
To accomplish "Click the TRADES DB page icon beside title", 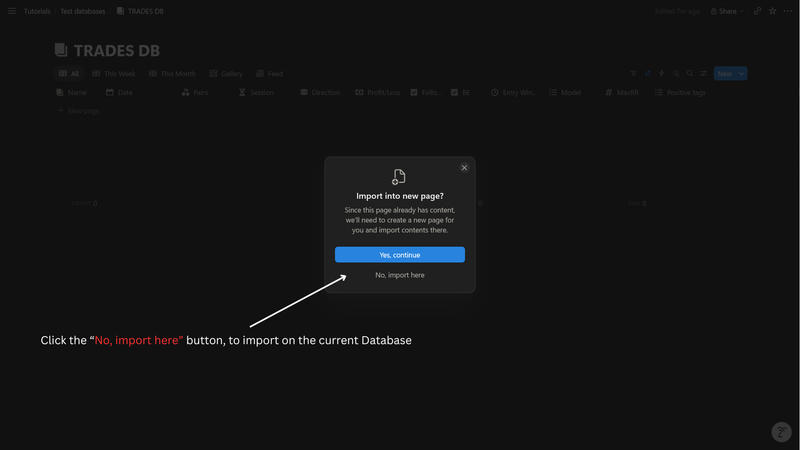I will (x=61, y=50).
